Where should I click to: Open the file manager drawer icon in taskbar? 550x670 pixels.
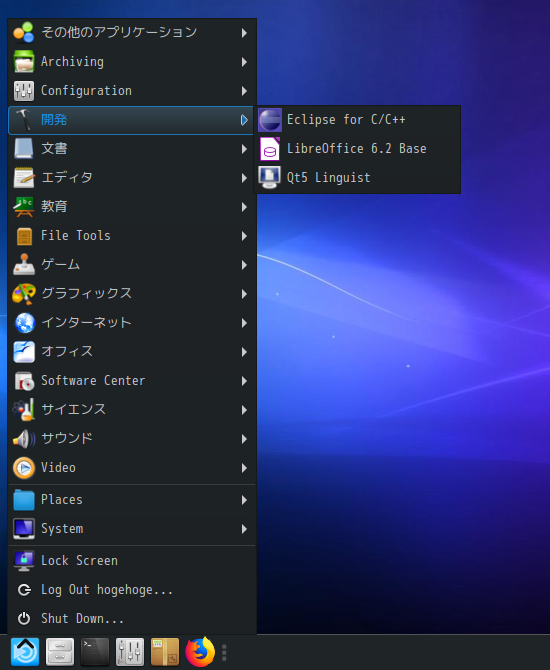pyautogui.click(x=59, y=652)
